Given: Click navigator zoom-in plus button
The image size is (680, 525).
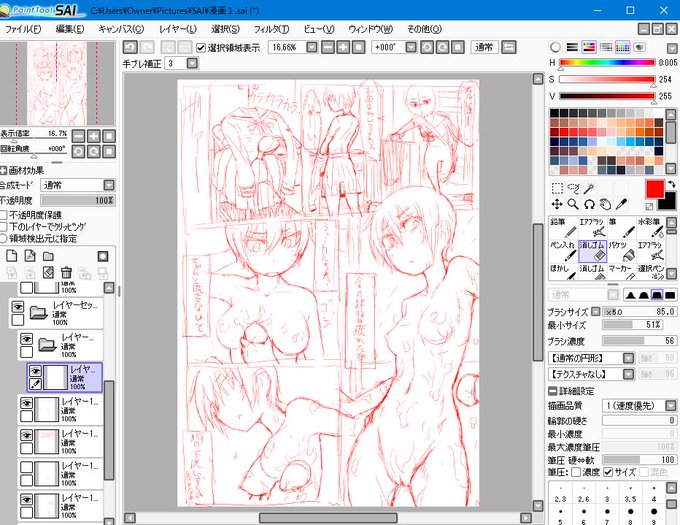Looking at the screenshot, I should tap(94, 136).
